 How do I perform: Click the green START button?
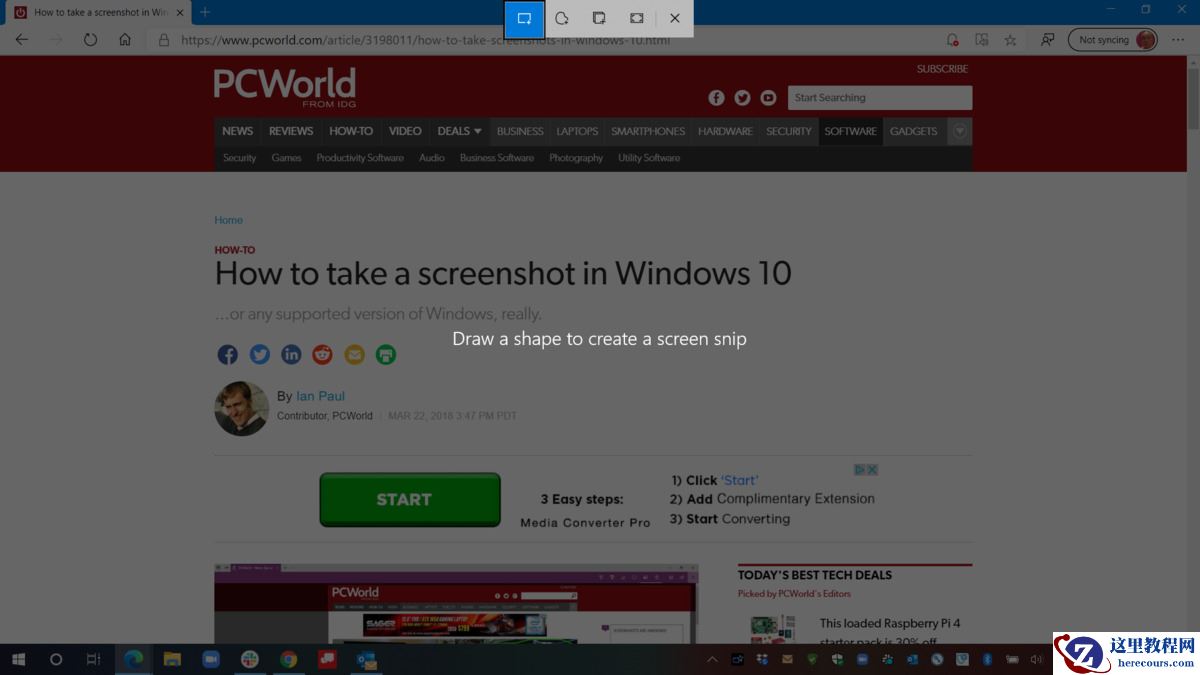tap(409, 499)
